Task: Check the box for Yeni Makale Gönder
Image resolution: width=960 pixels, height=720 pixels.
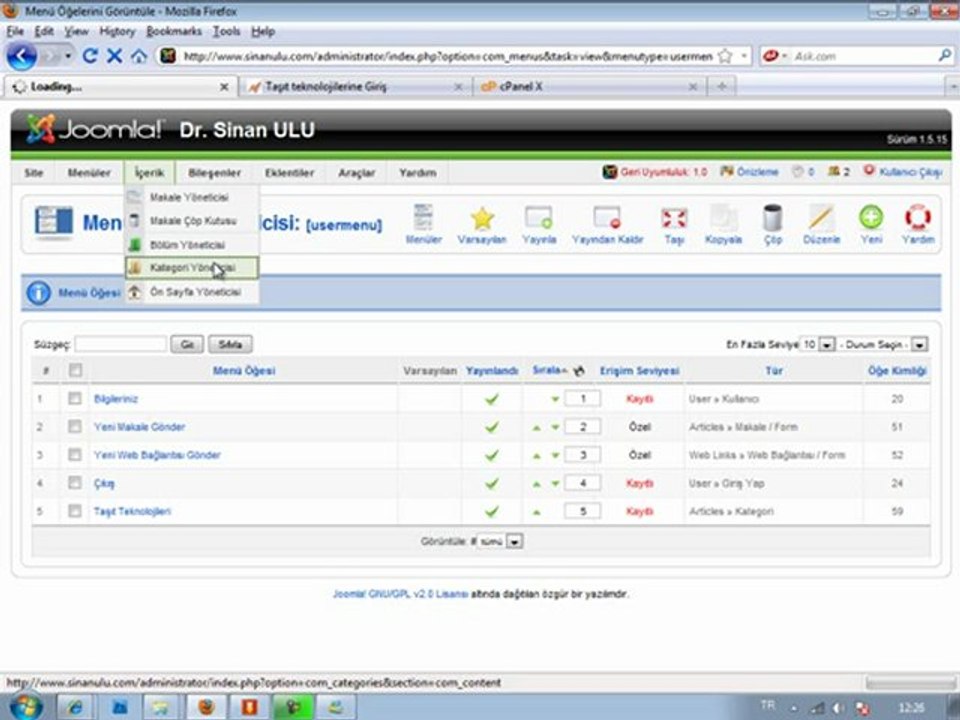Action: point(75,427)
